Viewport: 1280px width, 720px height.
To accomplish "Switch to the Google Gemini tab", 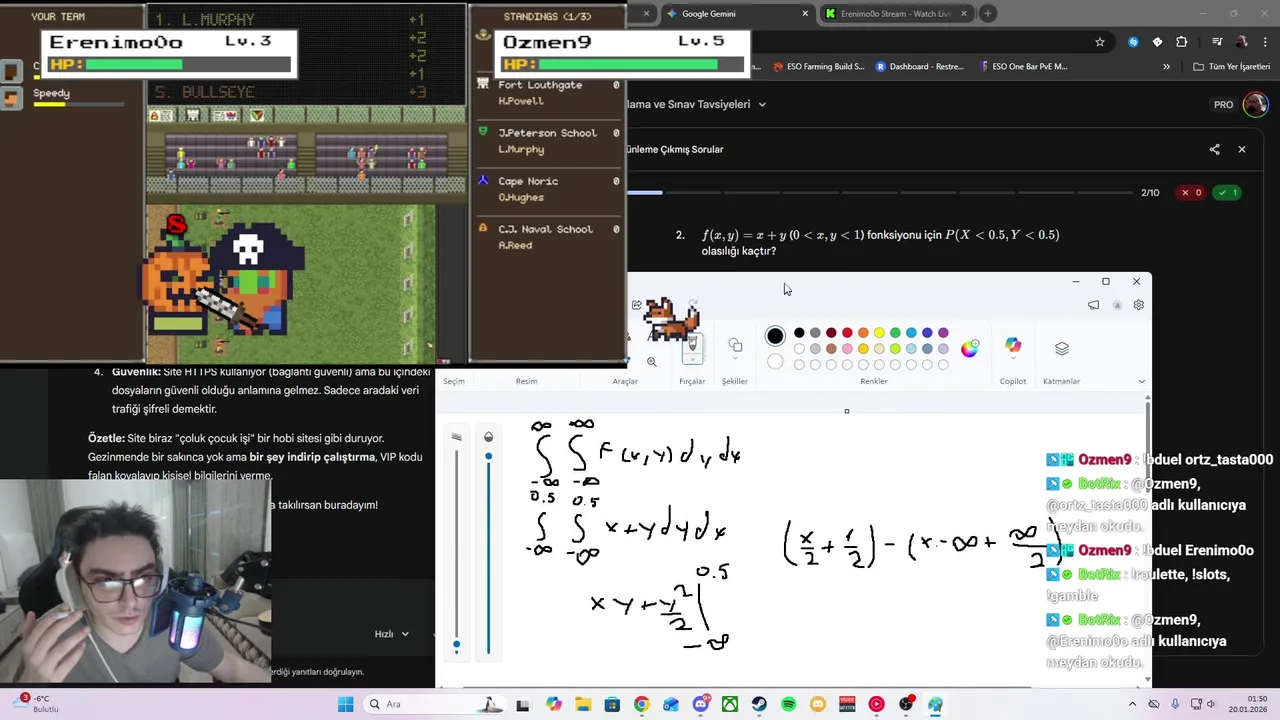I will point(730,14).
